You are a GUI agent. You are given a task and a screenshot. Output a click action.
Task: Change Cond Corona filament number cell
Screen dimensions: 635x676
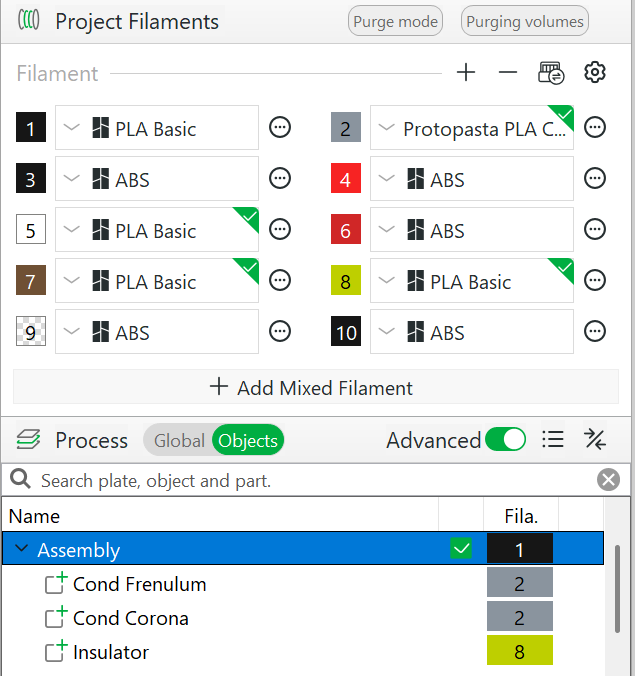click(520, 617)
